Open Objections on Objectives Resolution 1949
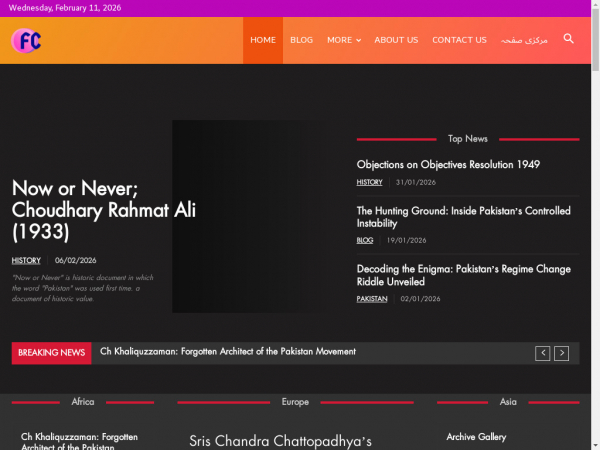 (x=448, y=164)
